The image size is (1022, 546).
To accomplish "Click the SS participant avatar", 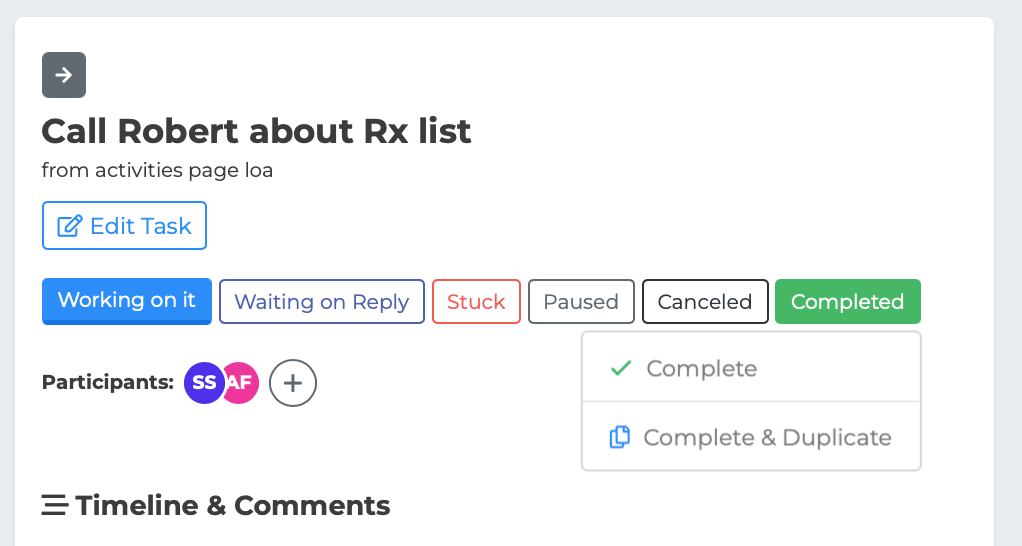I will [203, 382].
